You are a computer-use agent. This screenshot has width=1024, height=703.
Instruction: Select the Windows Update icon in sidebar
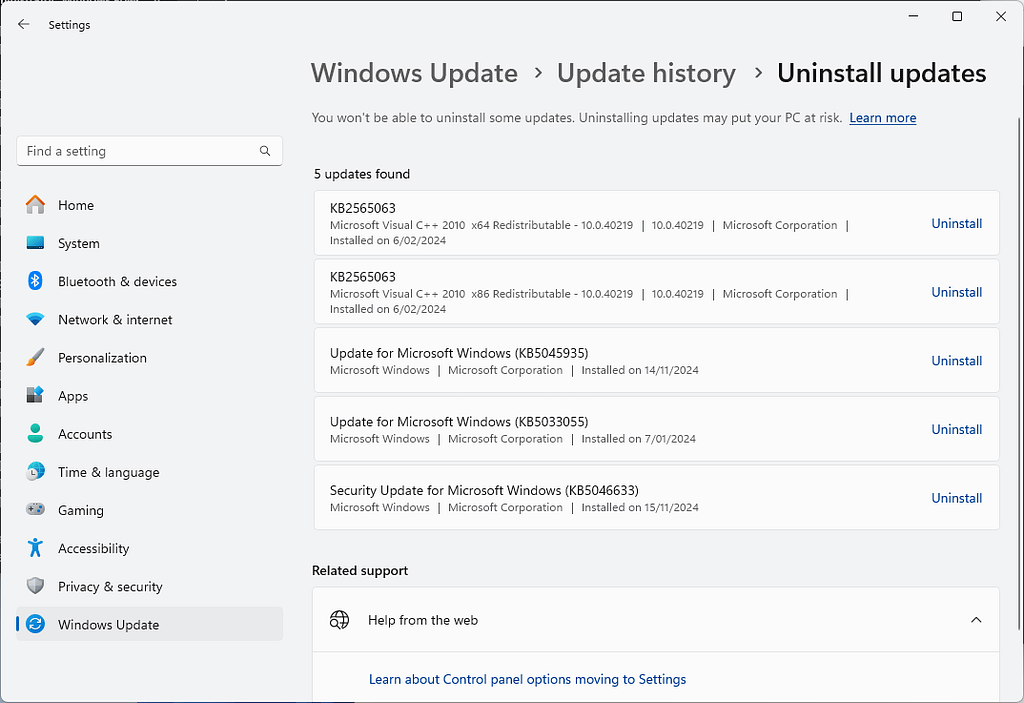(37, 624)
